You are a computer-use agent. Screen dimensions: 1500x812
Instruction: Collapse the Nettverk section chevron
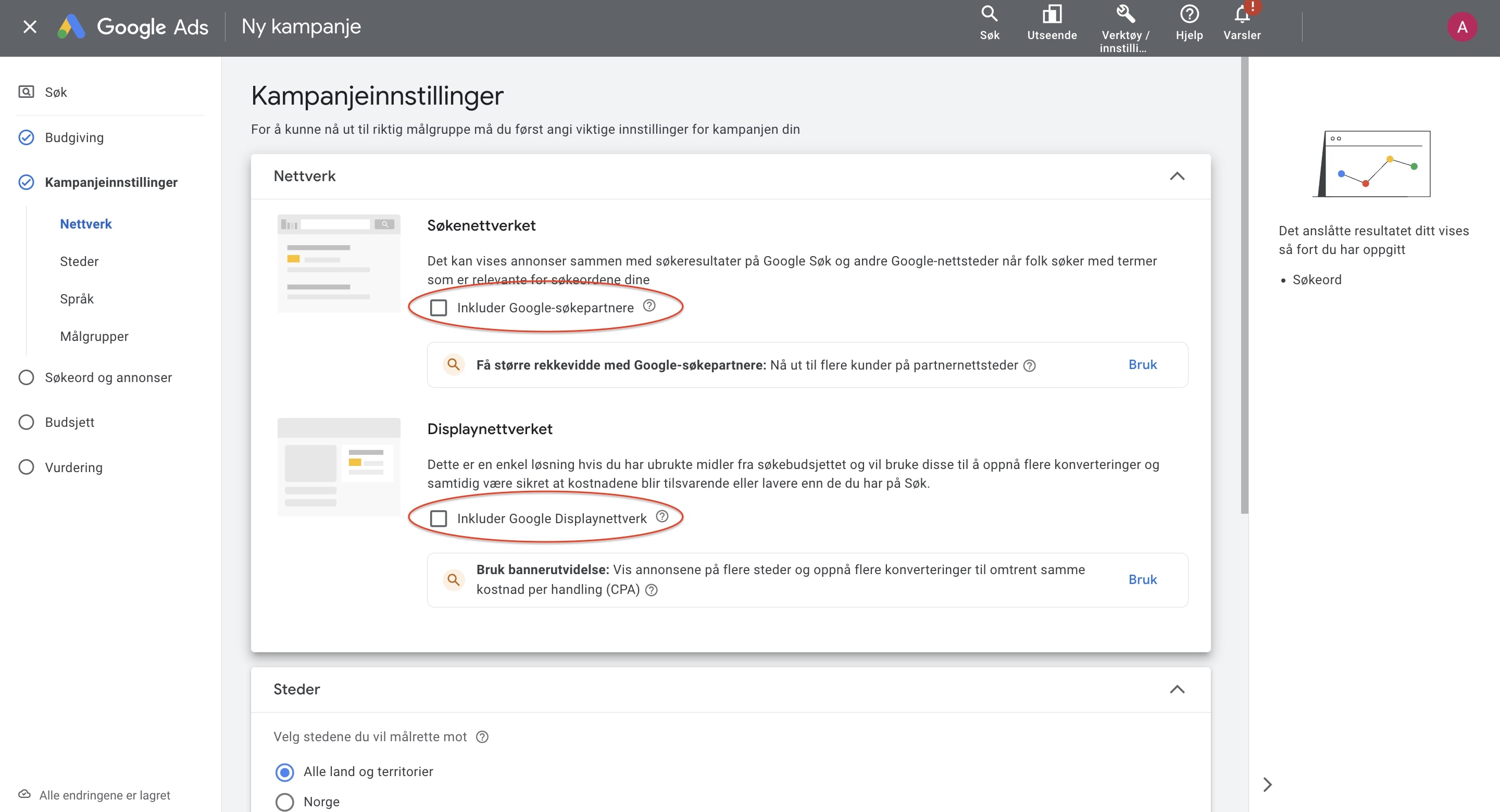pos(1177,176)
